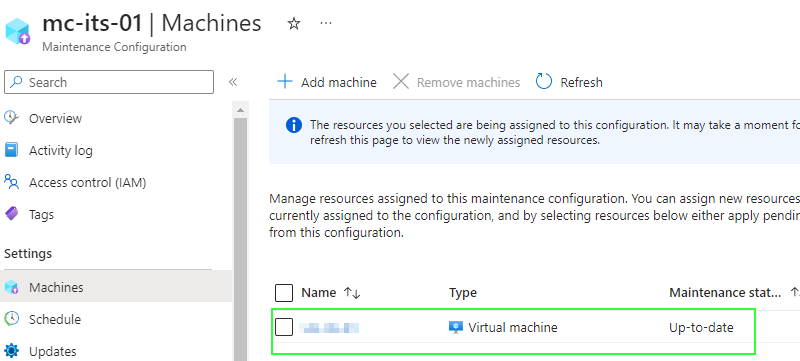Screen dimensions: 800x361
Task: Open Overview in the sidebar
Action: 55,118
